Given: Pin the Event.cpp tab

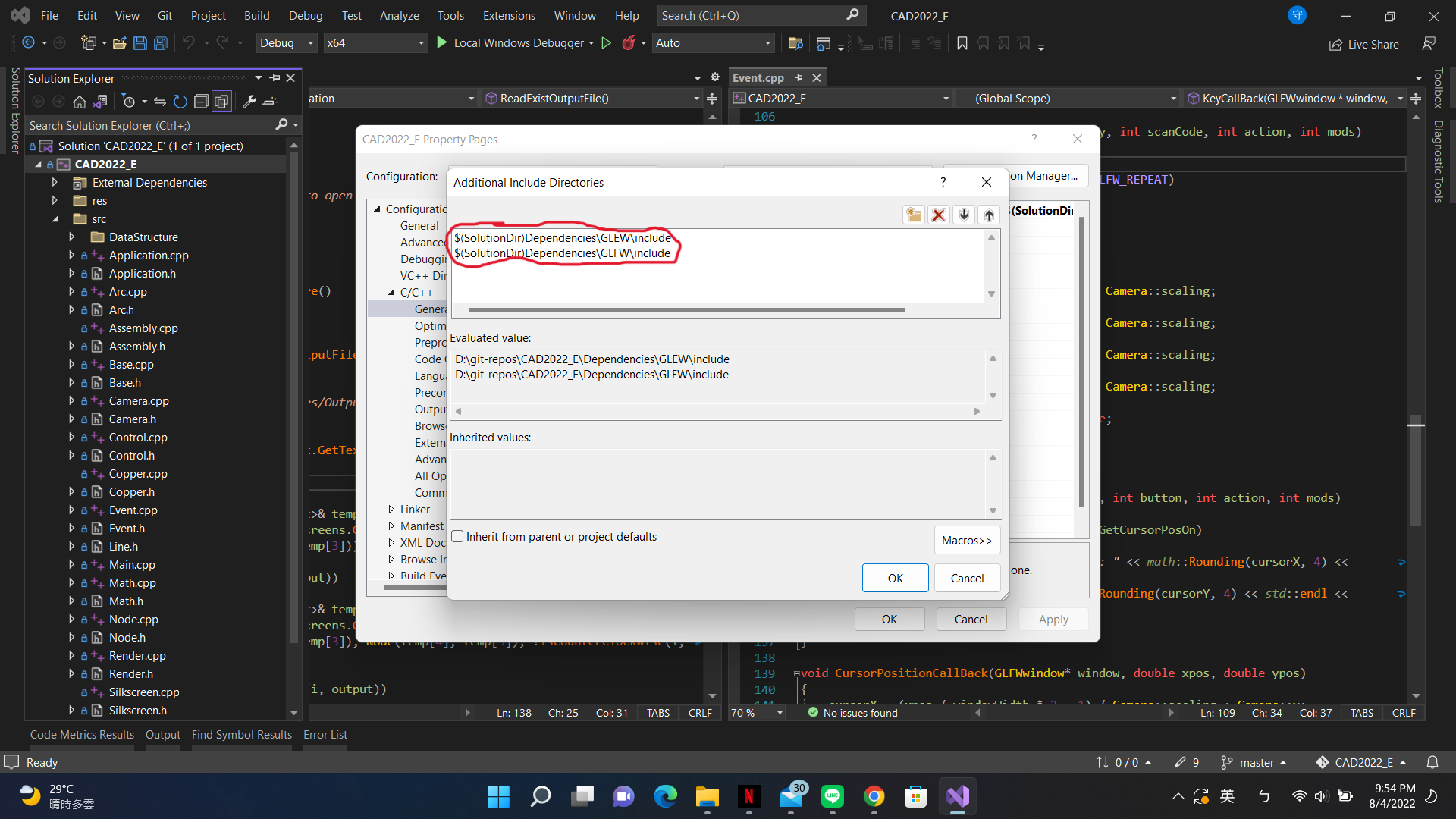Looking at the screenshot, I should (799, 77).
